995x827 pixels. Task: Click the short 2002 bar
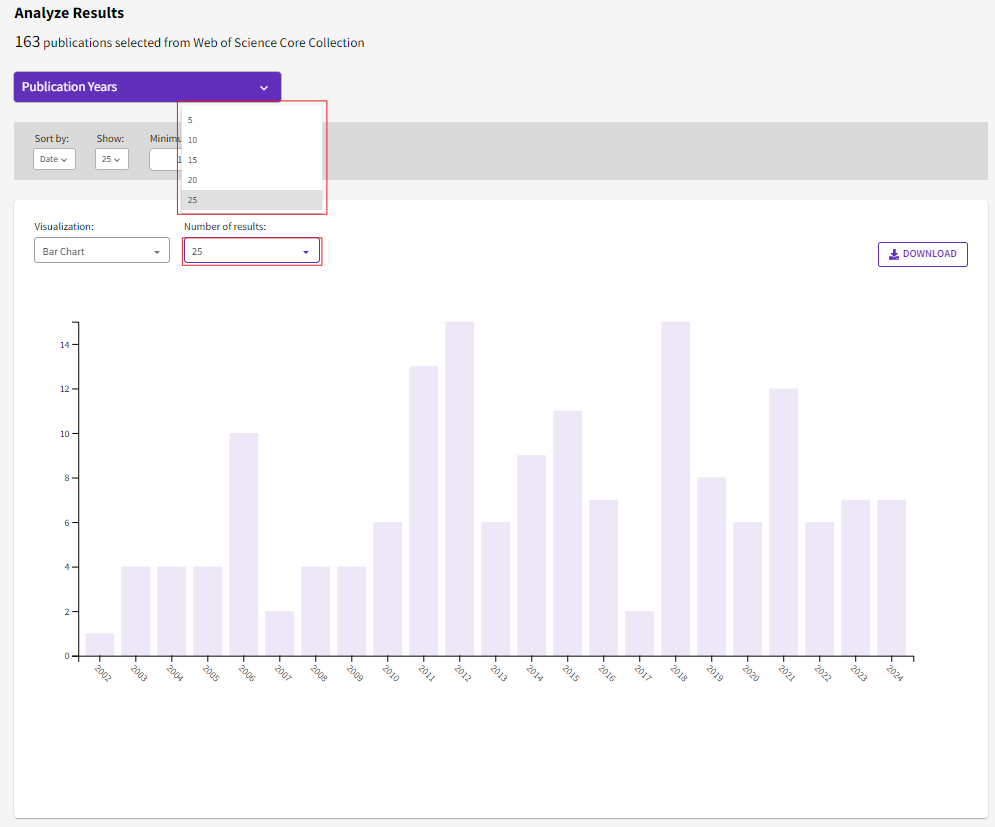click(100, 645)
